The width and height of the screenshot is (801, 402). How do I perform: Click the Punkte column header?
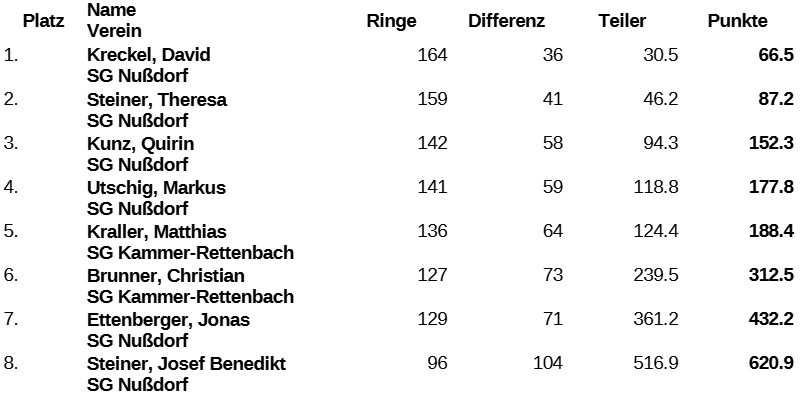point(738,21)
